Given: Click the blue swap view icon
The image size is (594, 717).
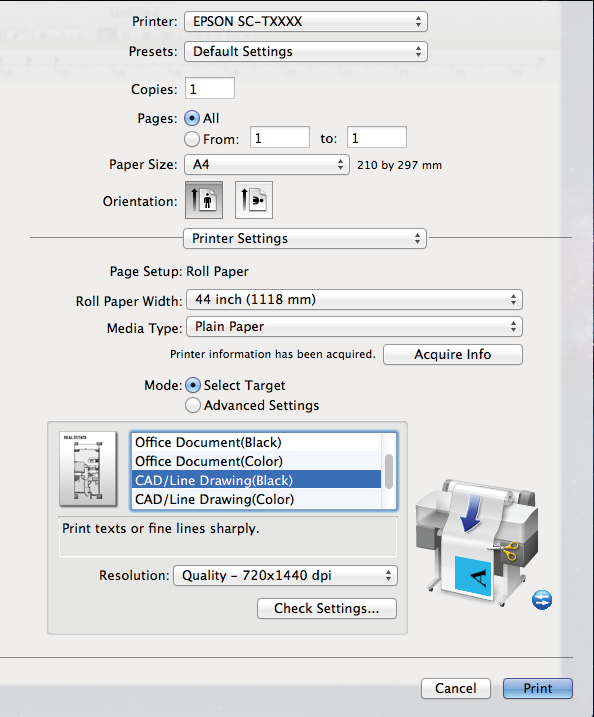Looking at the screenshot, I should pyautogui.click(x=542, y=599).
